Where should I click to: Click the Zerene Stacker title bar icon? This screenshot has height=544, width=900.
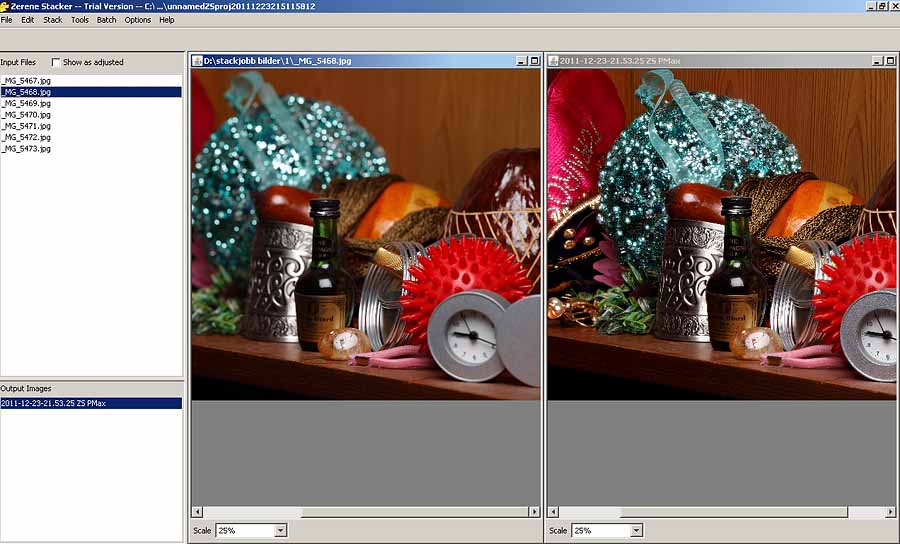(5, 6)
